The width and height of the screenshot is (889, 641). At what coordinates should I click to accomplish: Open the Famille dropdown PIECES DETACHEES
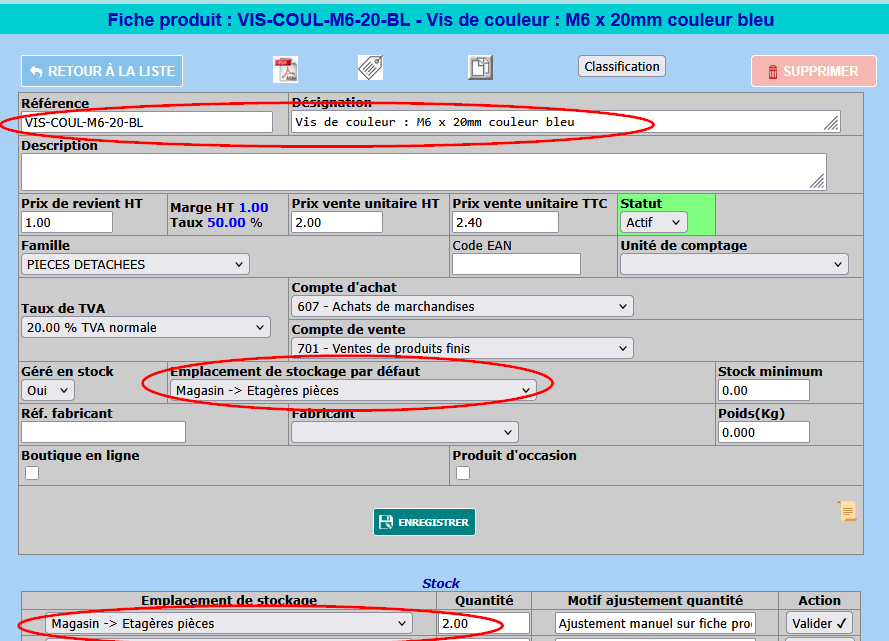click(136, 265)
